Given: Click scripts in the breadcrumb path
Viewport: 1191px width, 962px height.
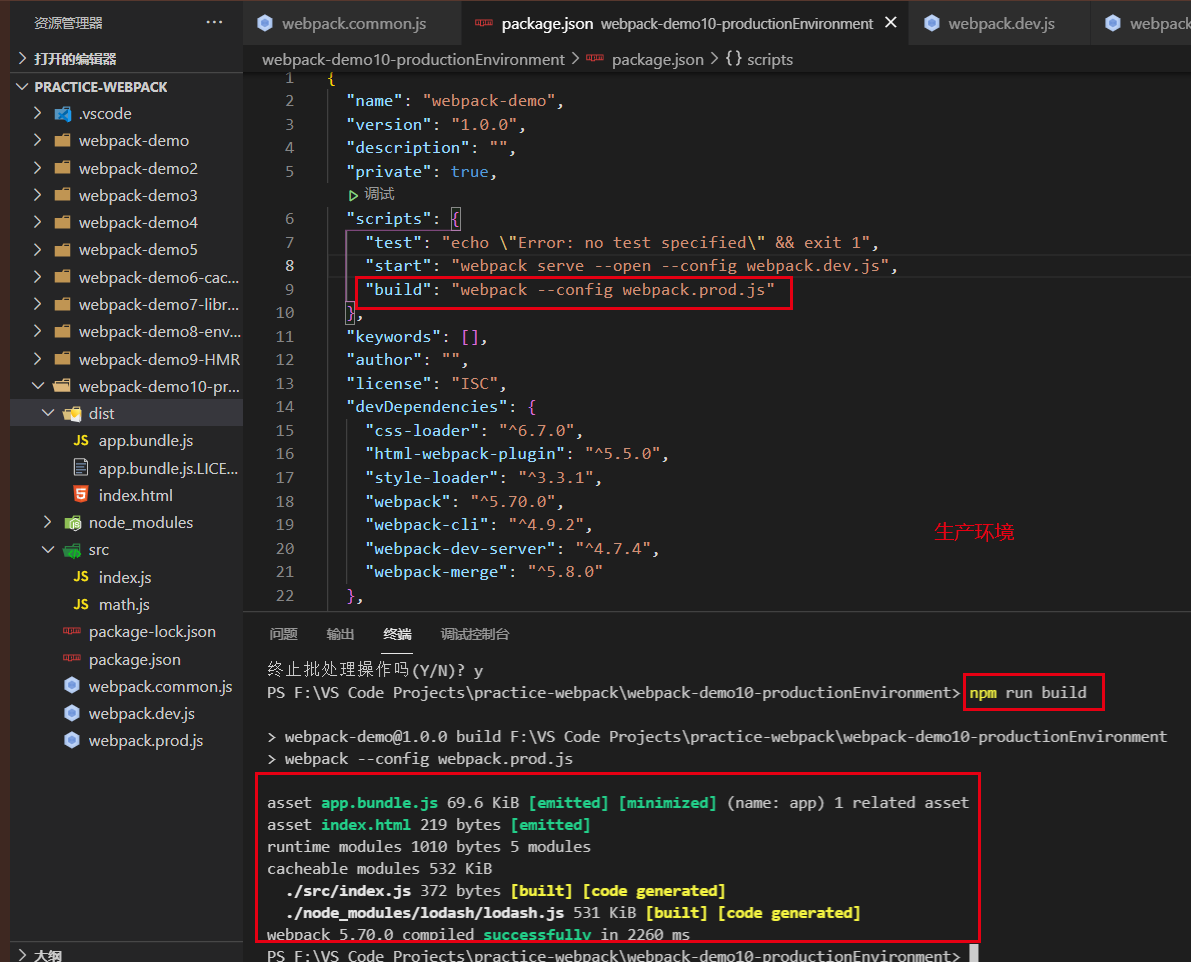Looking at the screenshot, I should (x=769, y=60).
